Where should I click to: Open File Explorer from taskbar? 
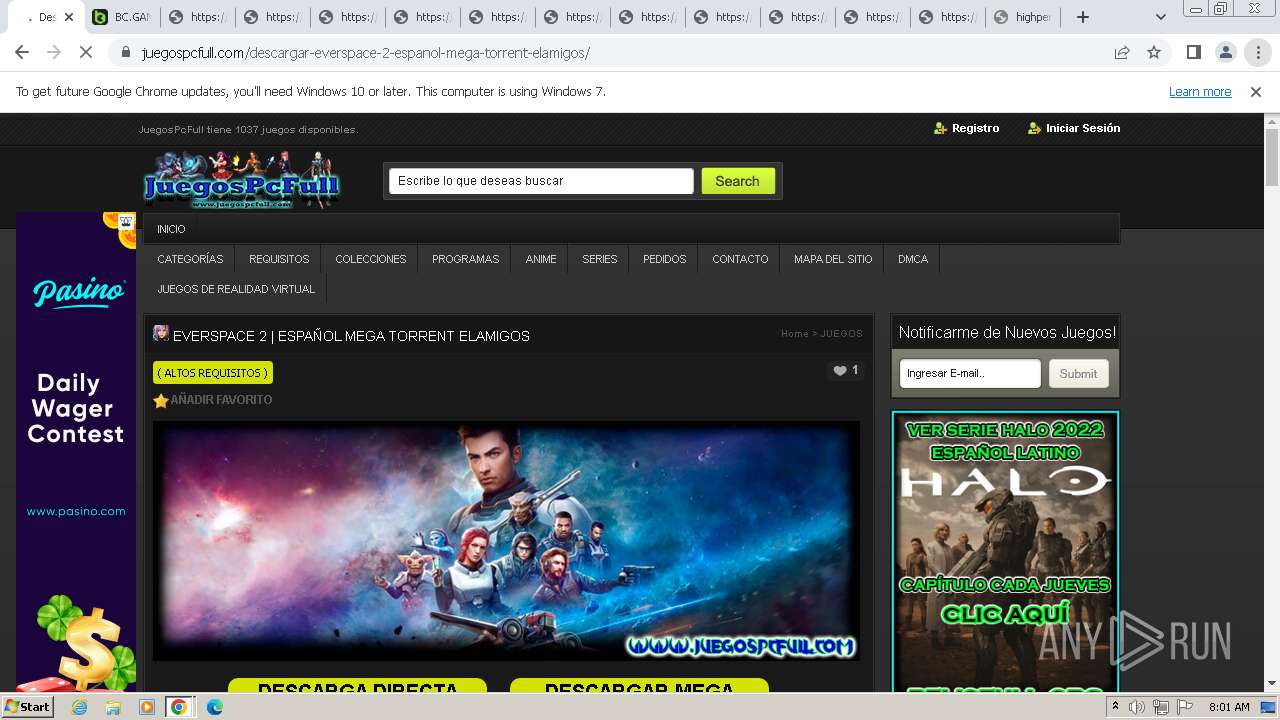coord(113,707)
